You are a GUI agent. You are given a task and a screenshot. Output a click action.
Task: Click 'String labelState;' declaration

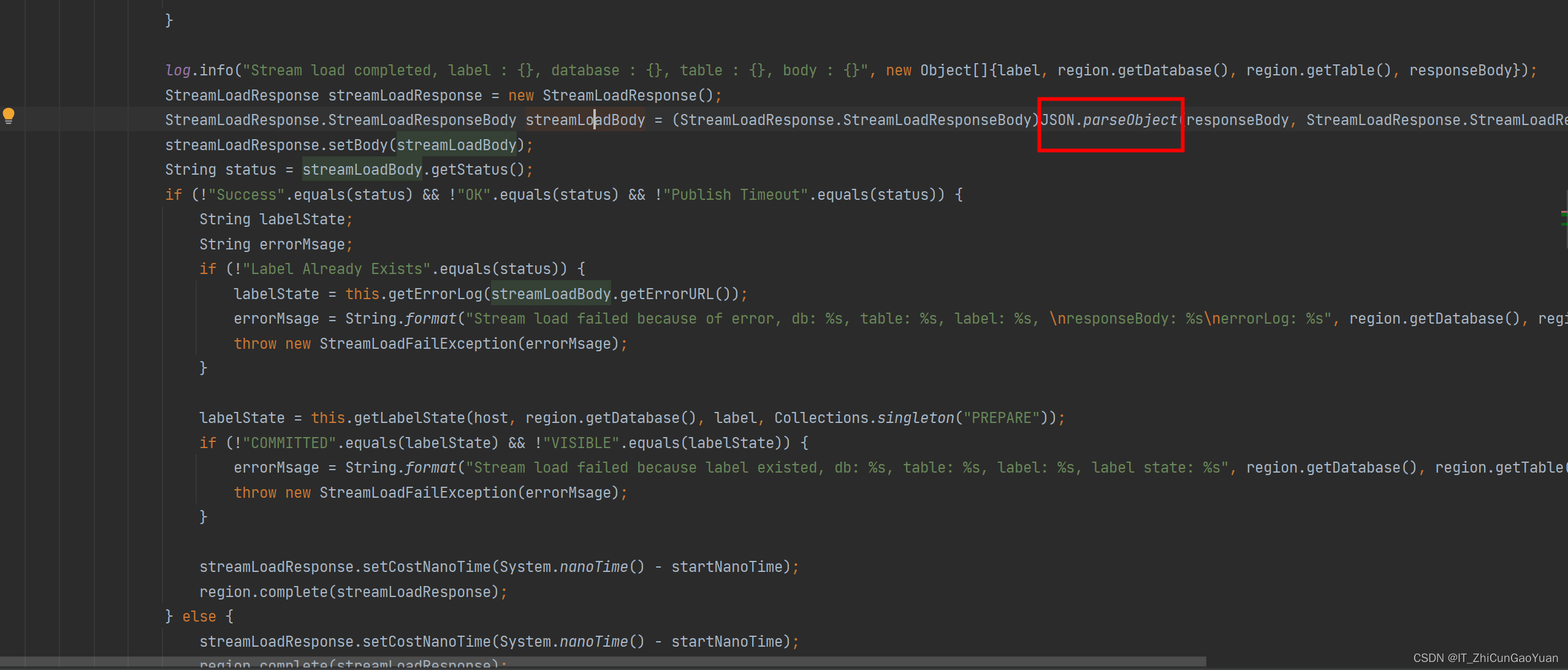coord(276,219)
